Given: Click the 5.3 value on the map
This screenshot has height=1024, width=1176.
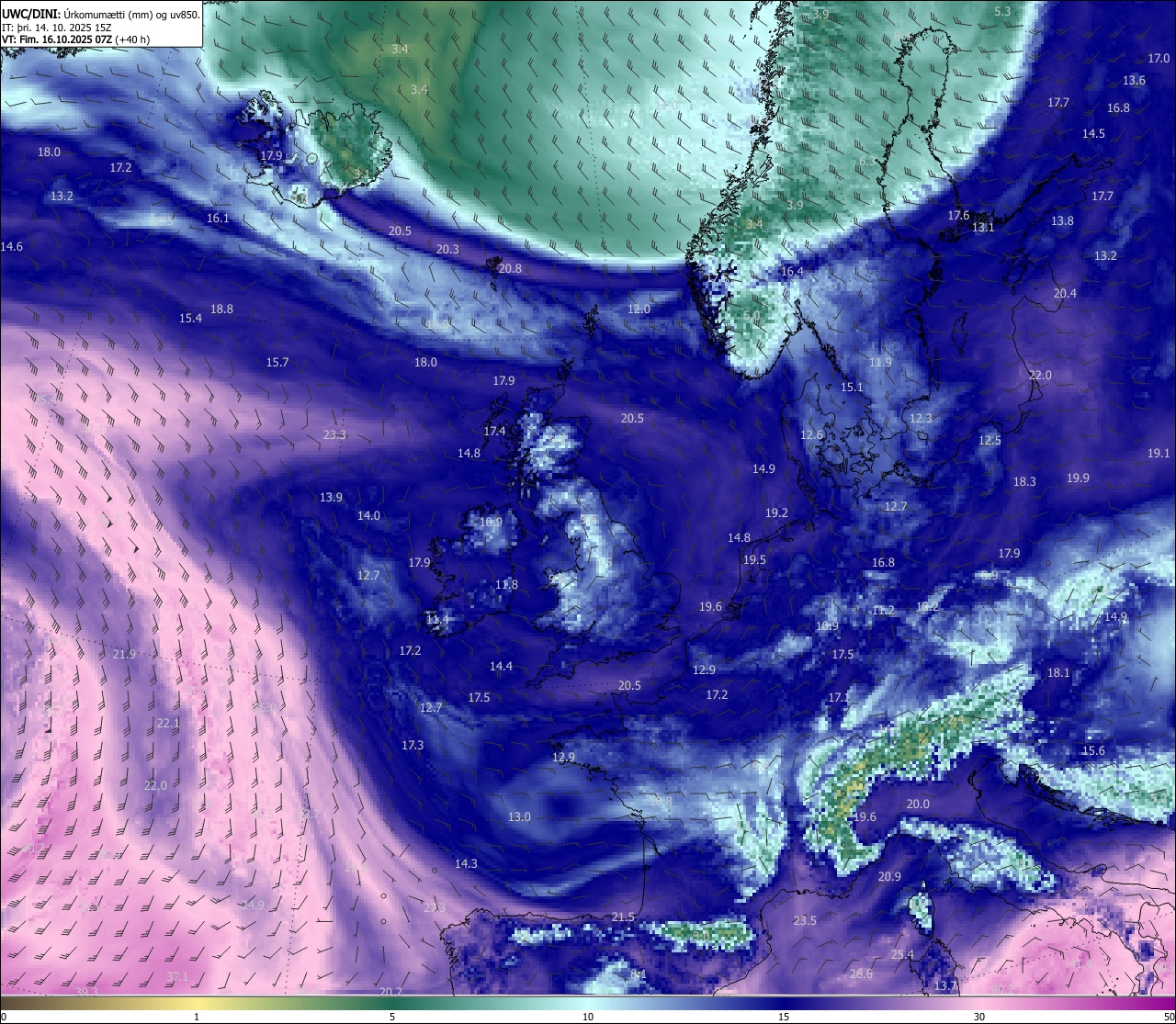Looking at the screenshot, I should 1002,11.
